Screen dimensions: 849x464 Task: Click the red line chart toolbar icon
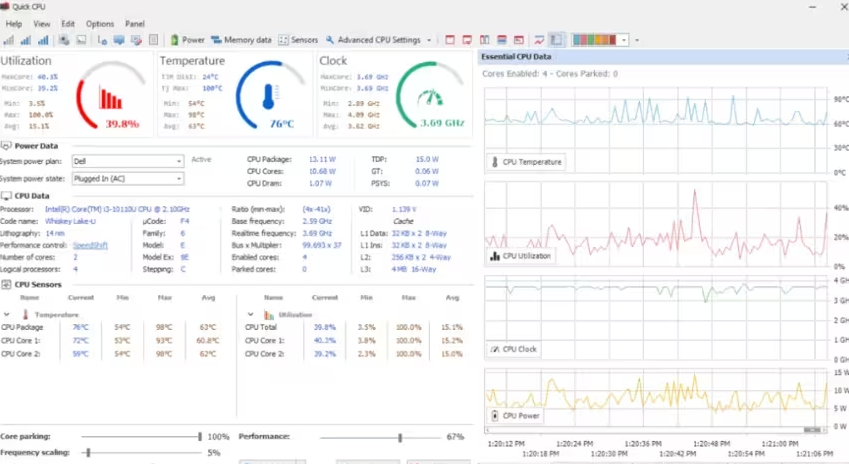(x=539, y=40)
